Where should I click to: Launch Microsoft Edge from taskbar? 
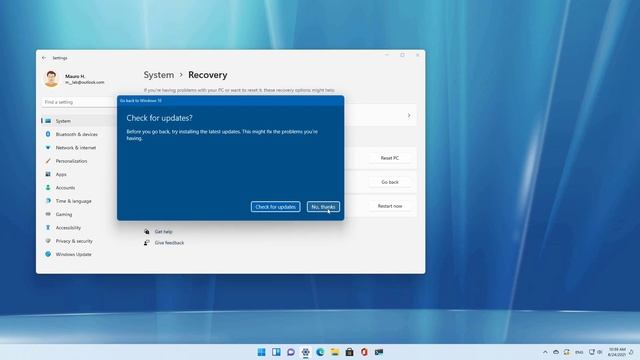point(320,352)
